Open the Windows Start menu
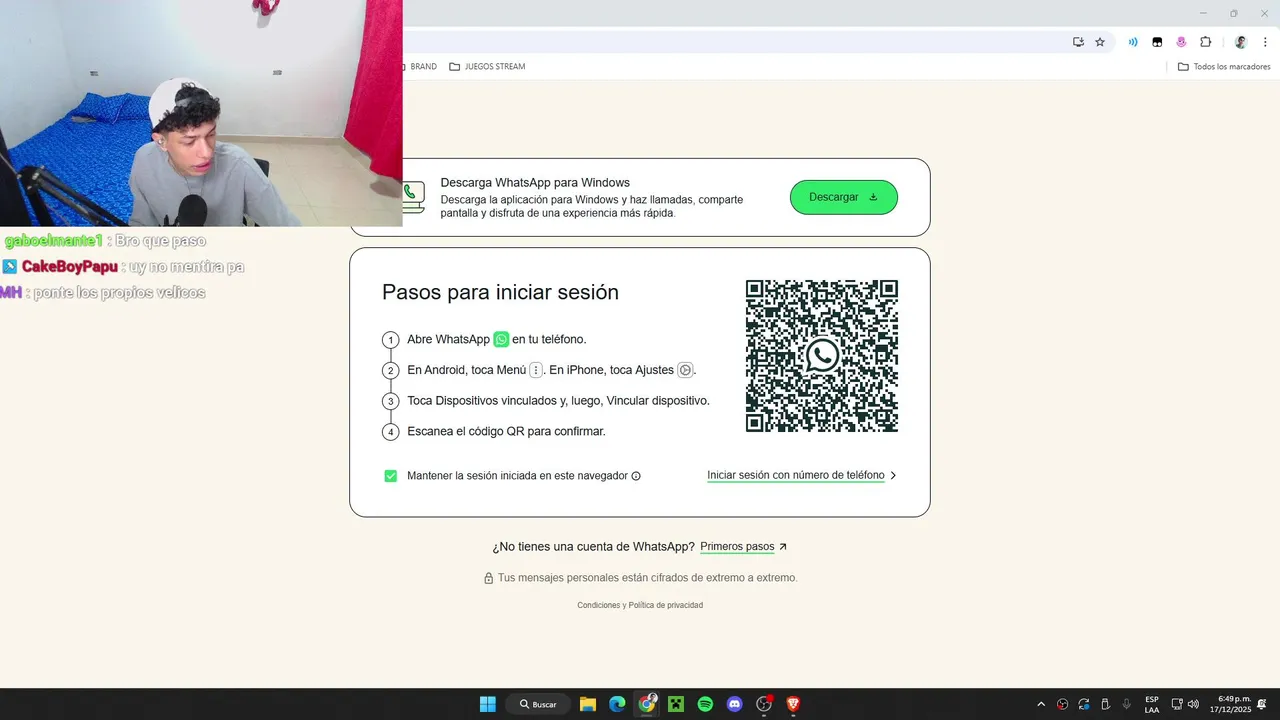The height and width of the screenshot is (720, 1280). (x=487, y=704)
